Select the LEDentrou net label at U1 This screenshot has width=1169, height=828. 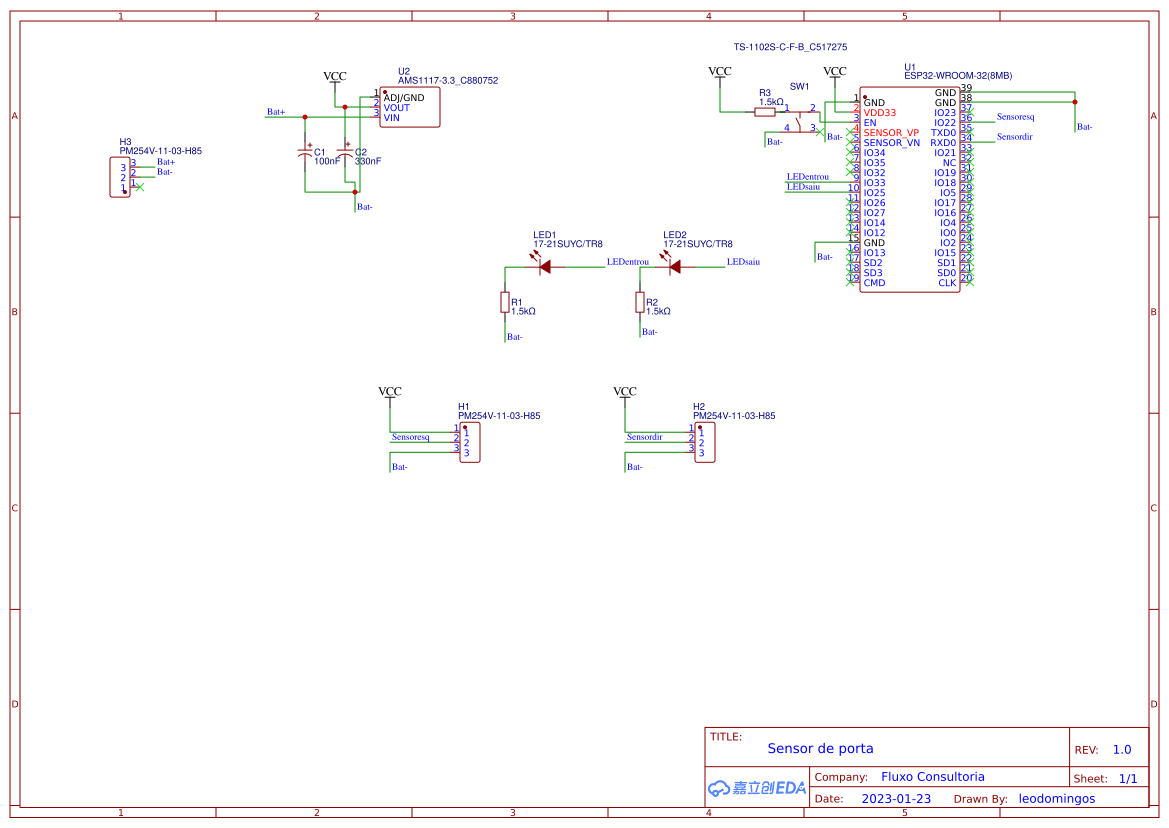tap(808, 177)
